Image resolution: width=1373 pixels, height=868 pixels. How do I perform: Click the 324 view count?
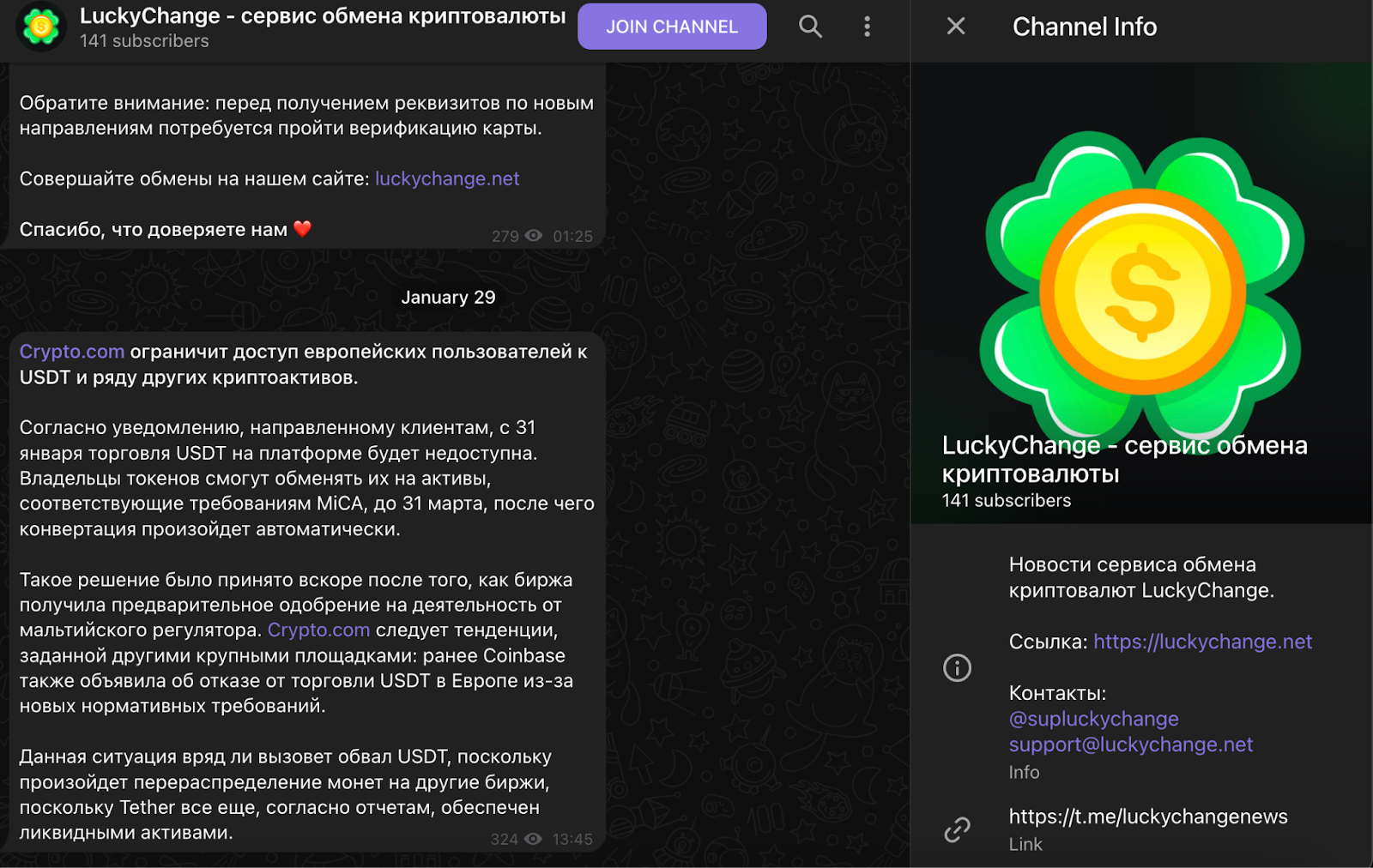click(504, 839)
